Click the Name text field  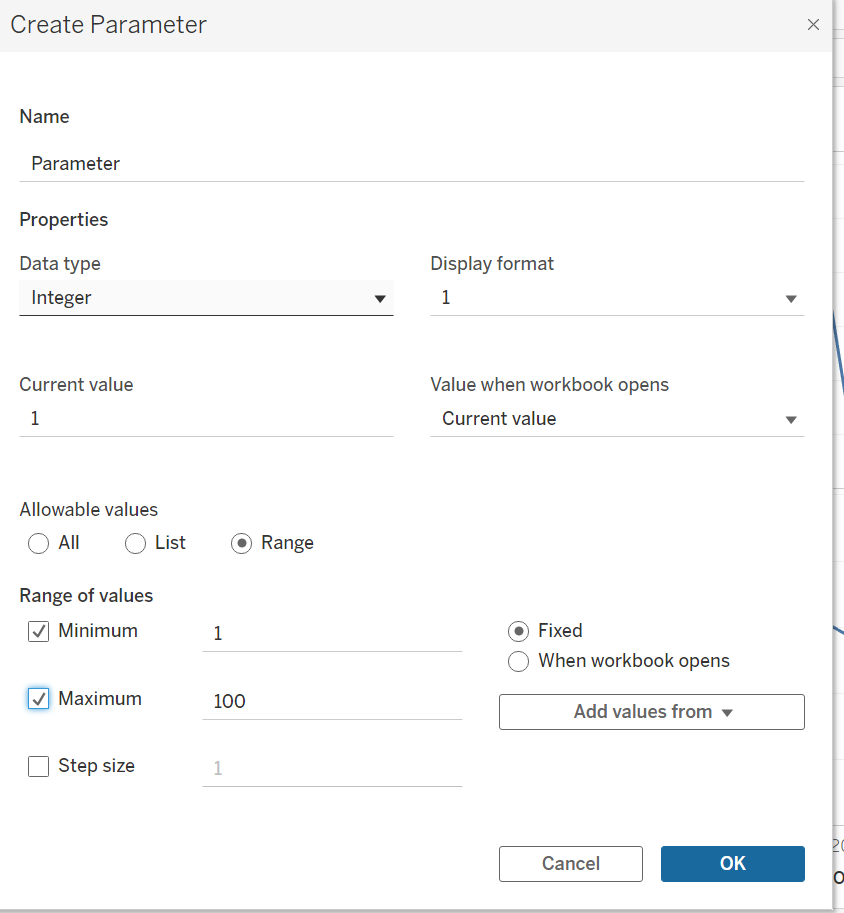pyautogui.click(x=410, y=163)
